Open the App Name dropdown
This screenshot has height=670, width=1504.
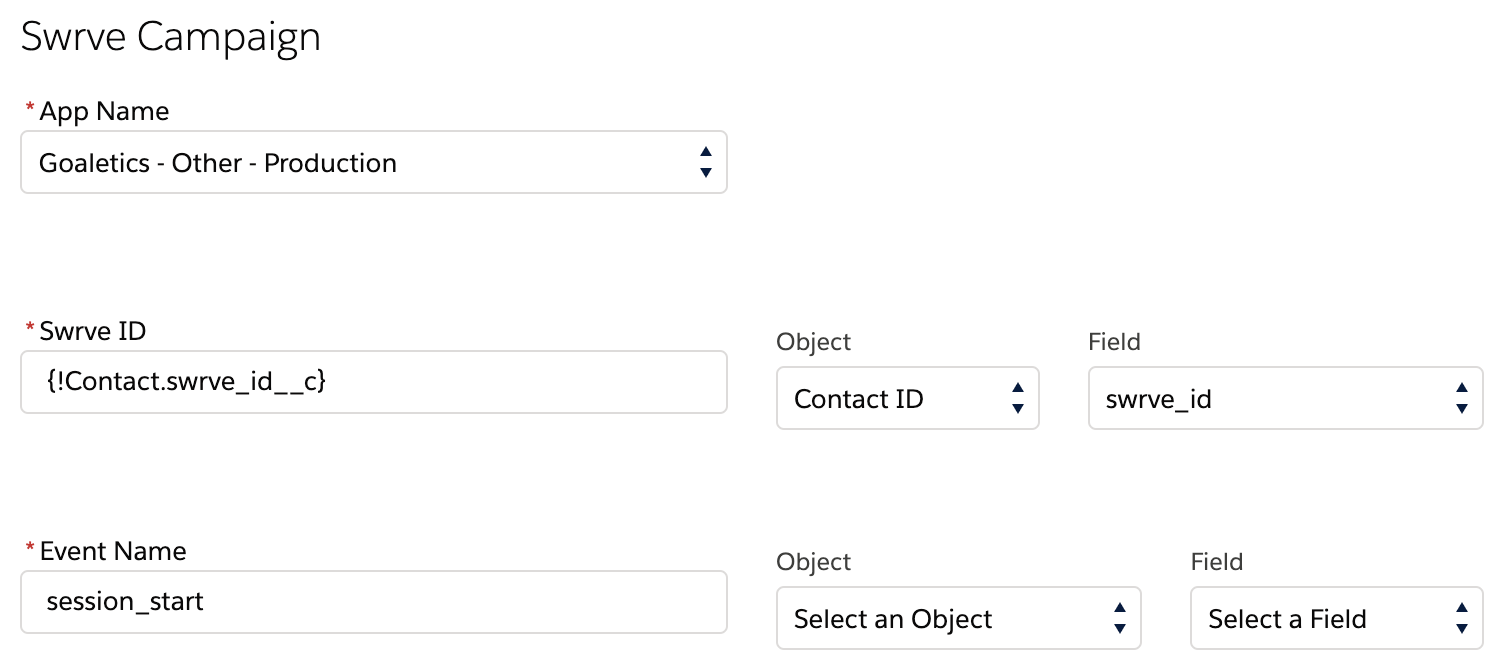click(374, 162)
